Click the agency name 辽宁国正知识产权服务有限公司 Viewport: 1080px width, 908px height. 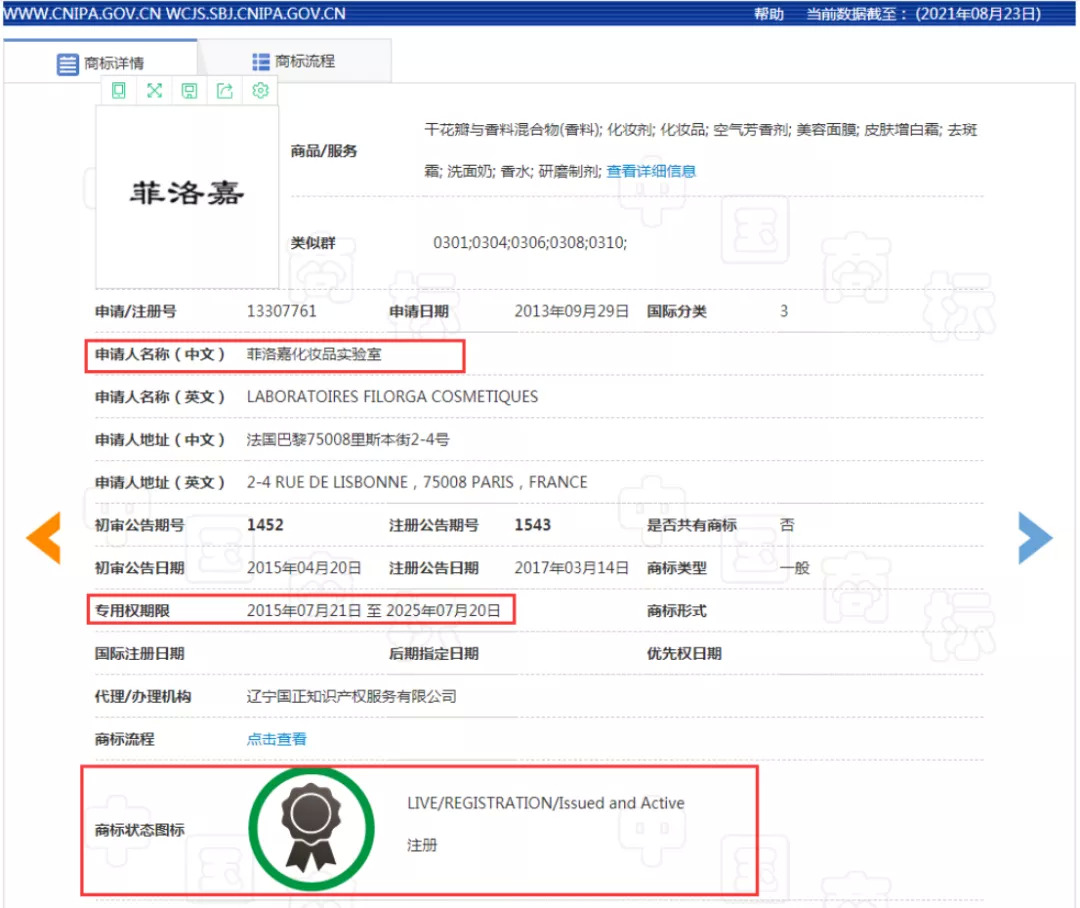pos(351,696)
